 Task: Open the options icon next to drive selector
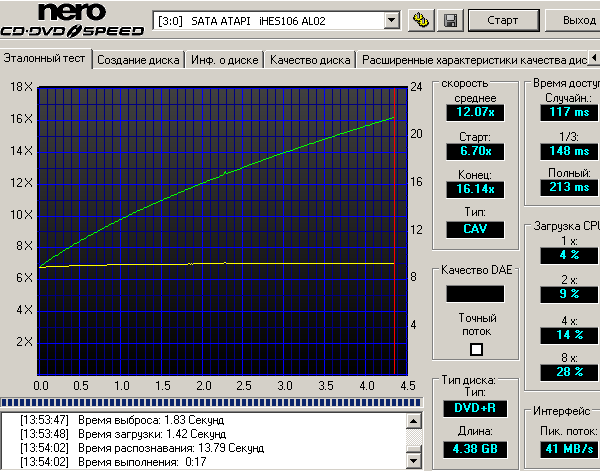421,20
